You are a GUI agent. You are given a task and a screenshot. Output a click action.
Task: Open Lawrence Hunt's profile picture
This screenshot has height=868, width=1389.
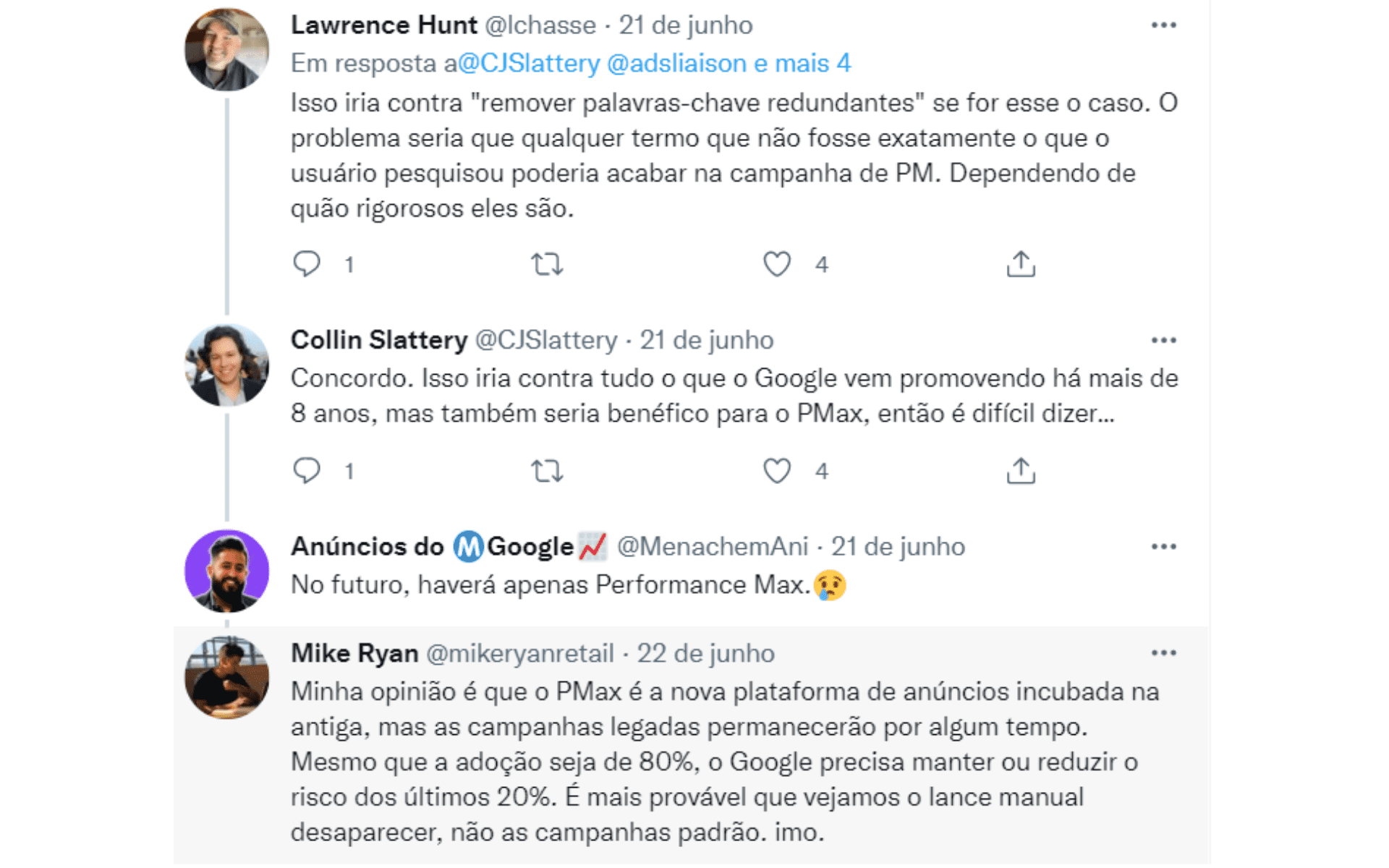(x=227, y=49)
